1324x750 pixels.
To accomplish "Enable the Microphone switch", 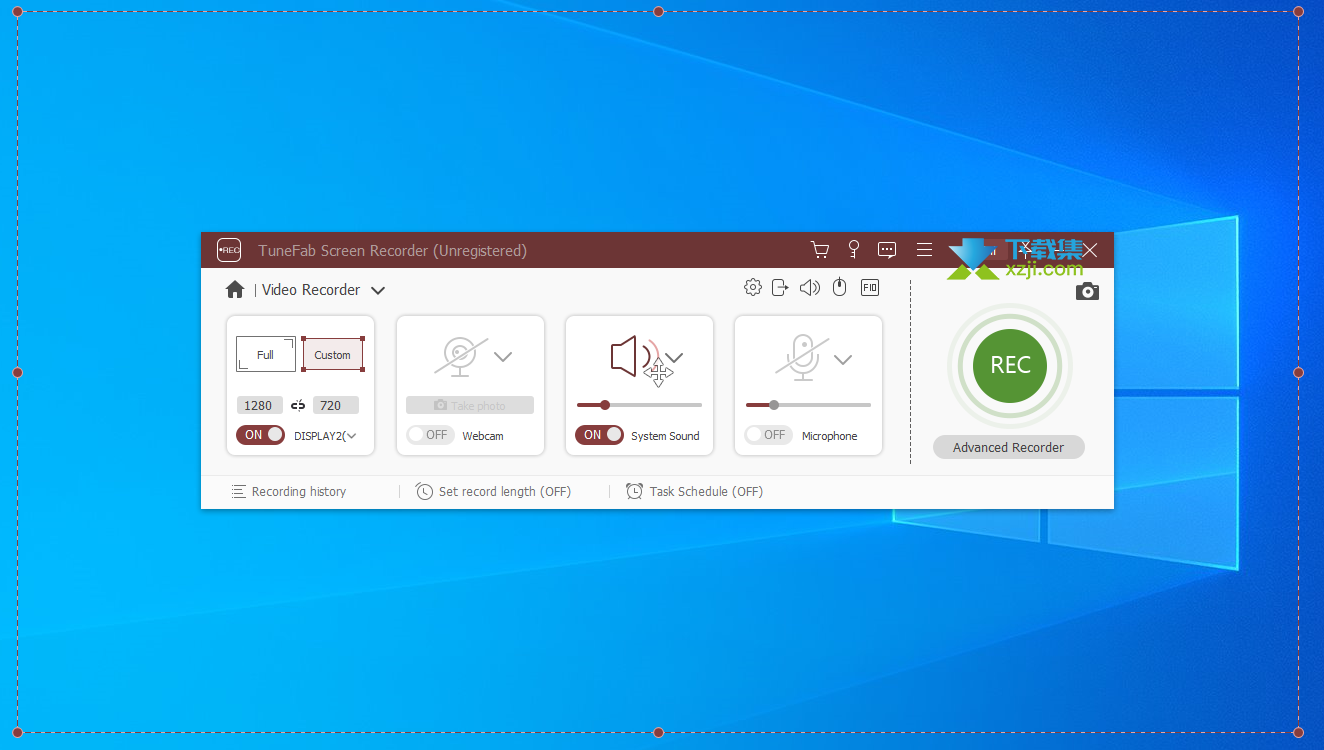I will (x=768, y=435).
